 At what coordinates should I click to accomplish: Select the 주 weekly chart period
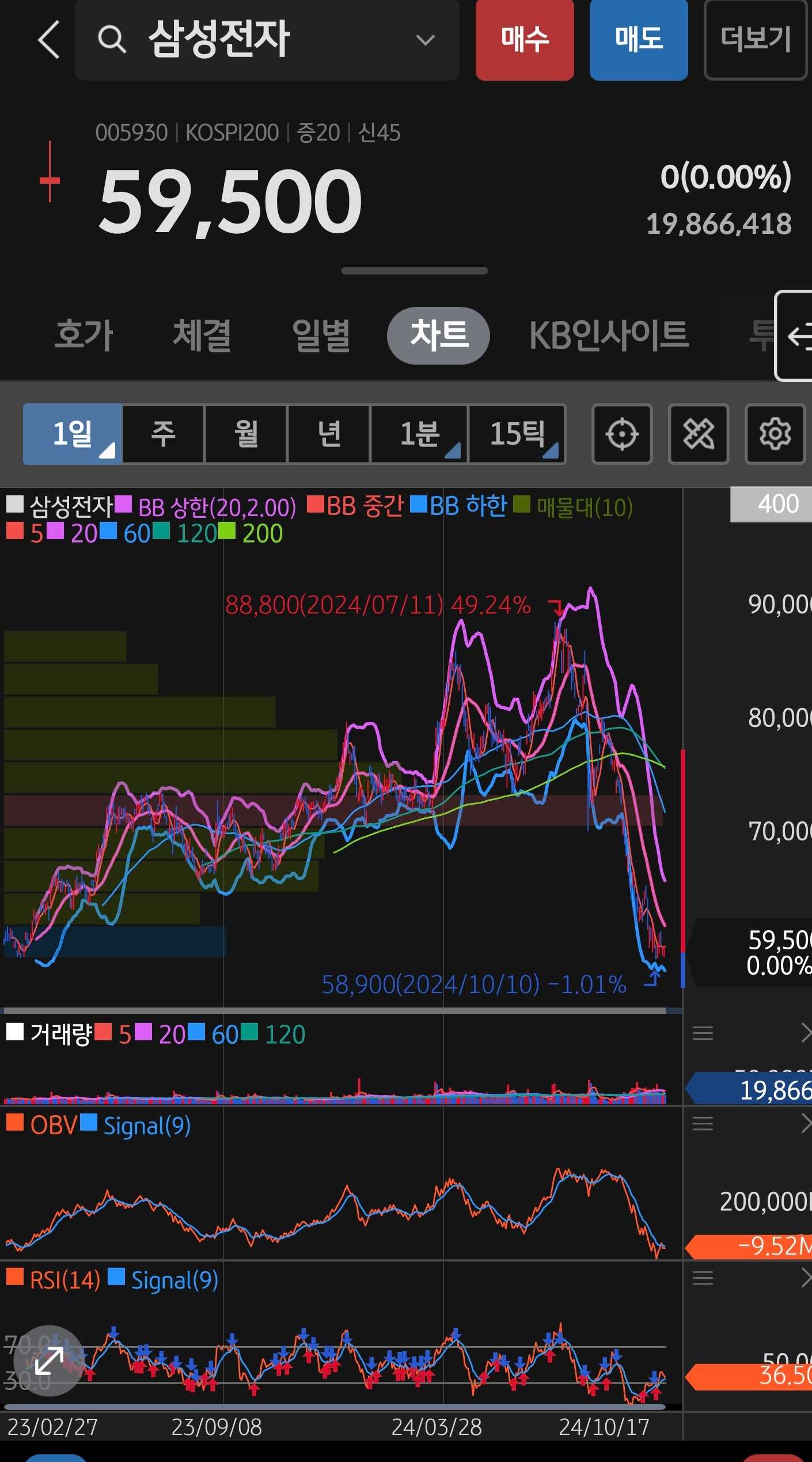(x=163, y=434)
